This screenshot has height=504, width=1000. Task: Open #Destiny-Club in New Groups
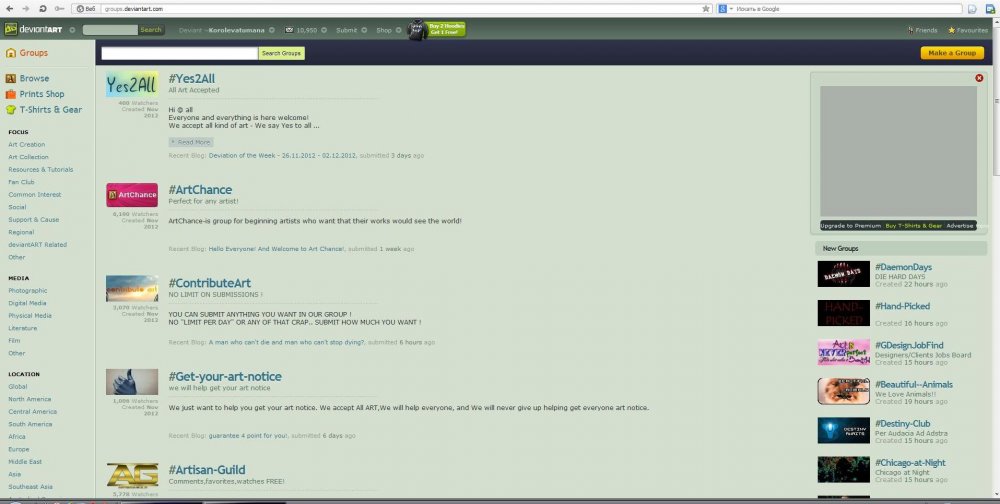902,424
